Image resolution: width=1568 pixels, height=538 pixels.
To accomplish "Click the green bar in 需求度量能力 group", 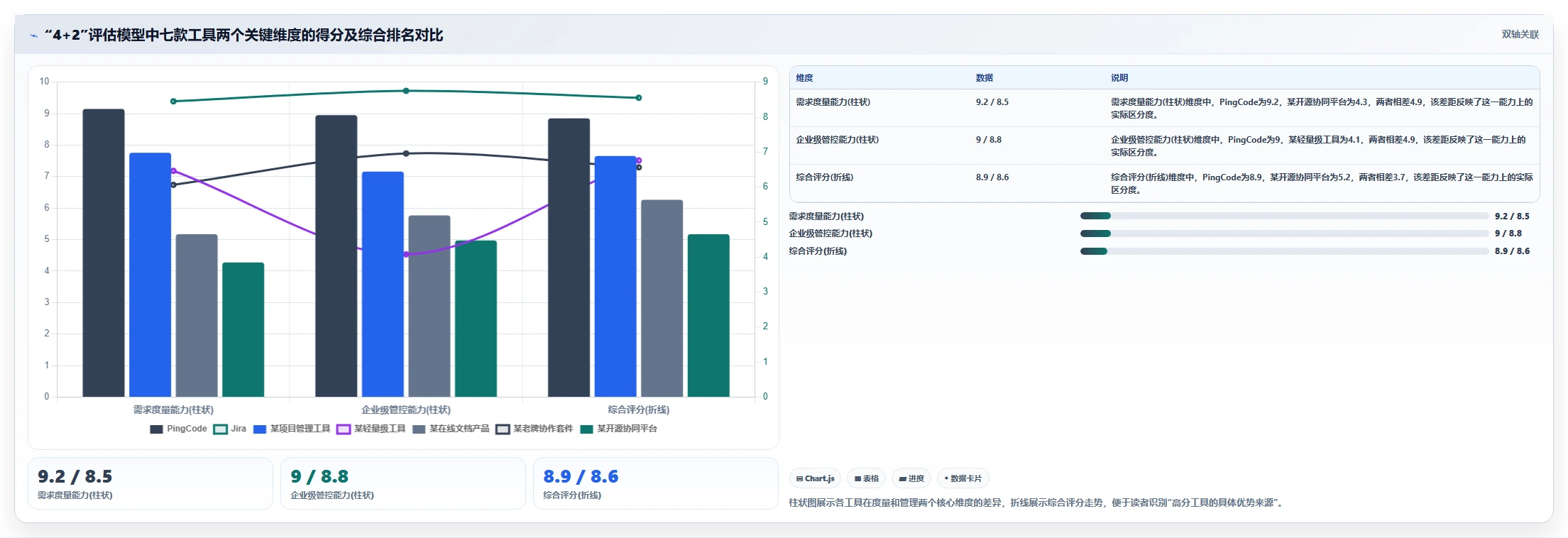I will click(243, 329).
